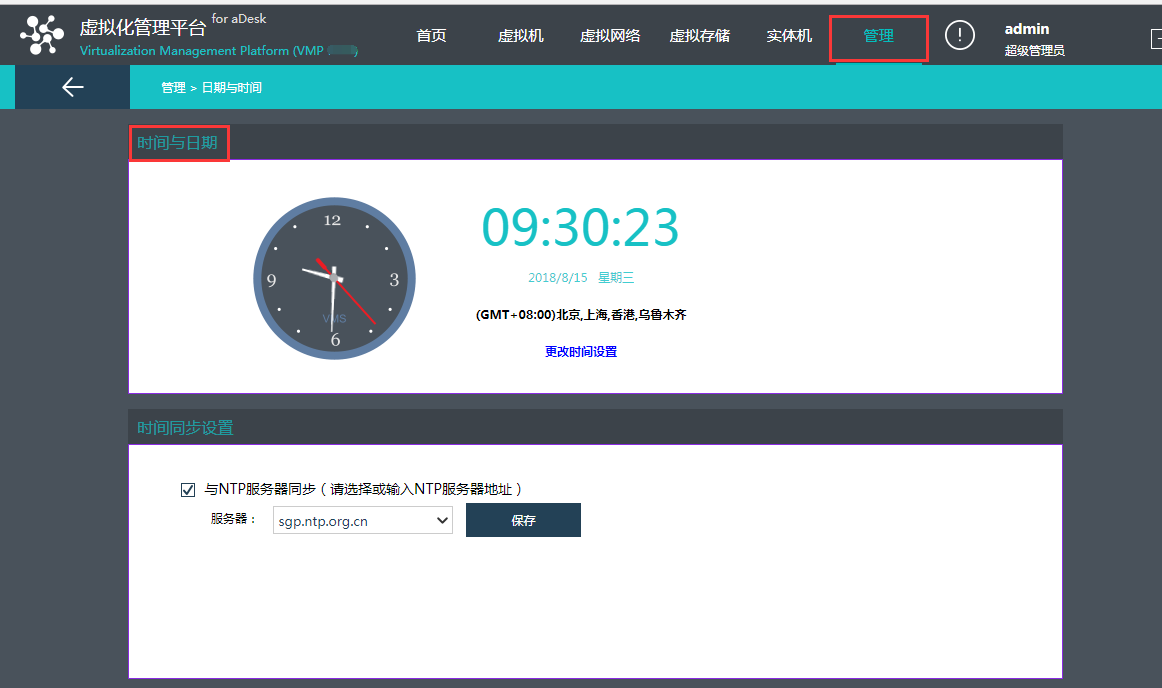Screen dimensions: 1162x688
Task: Click the back arrow to return
Action: 71,87
